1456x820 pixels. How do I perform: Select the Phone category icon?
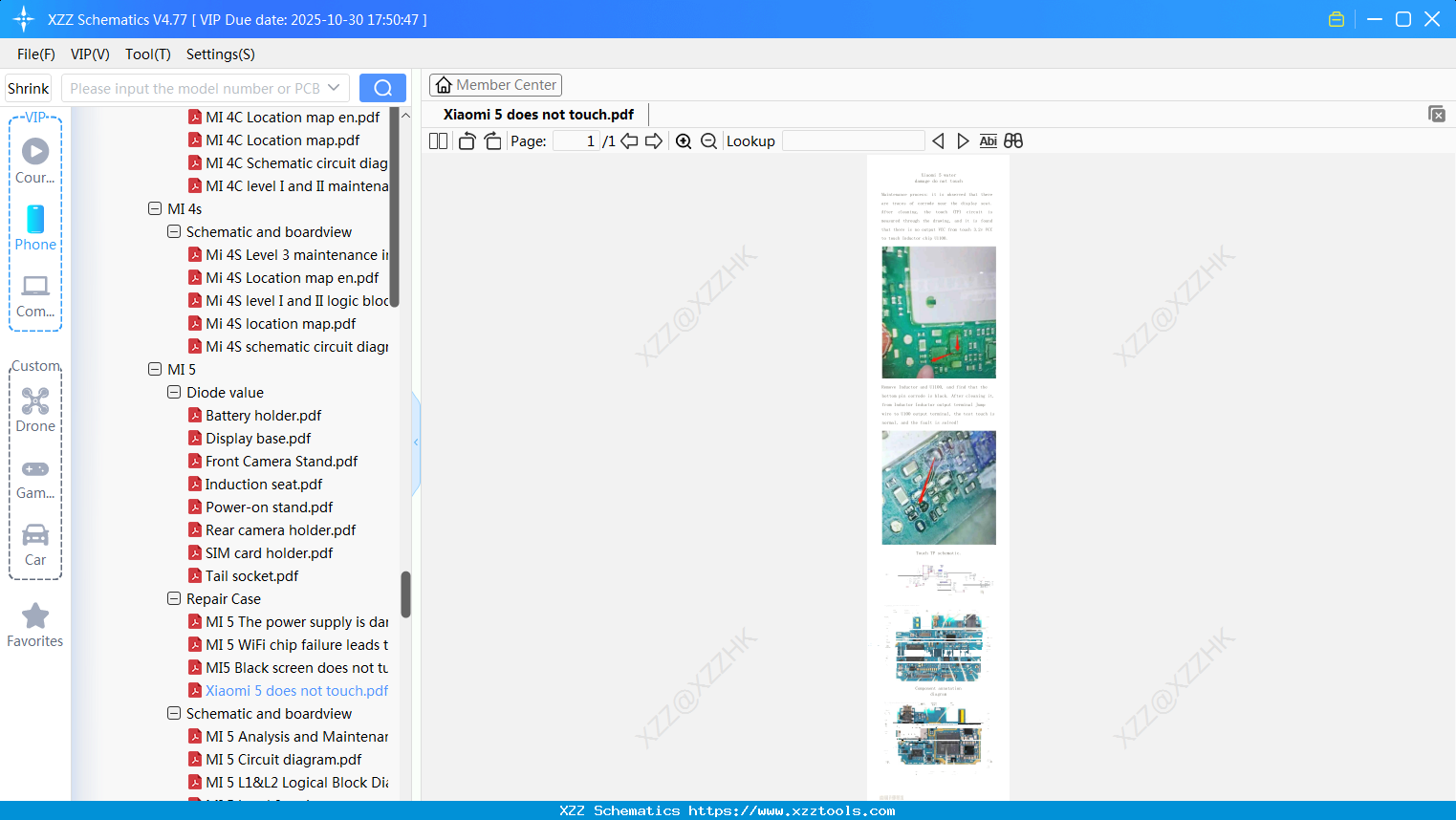click(35, 228)
